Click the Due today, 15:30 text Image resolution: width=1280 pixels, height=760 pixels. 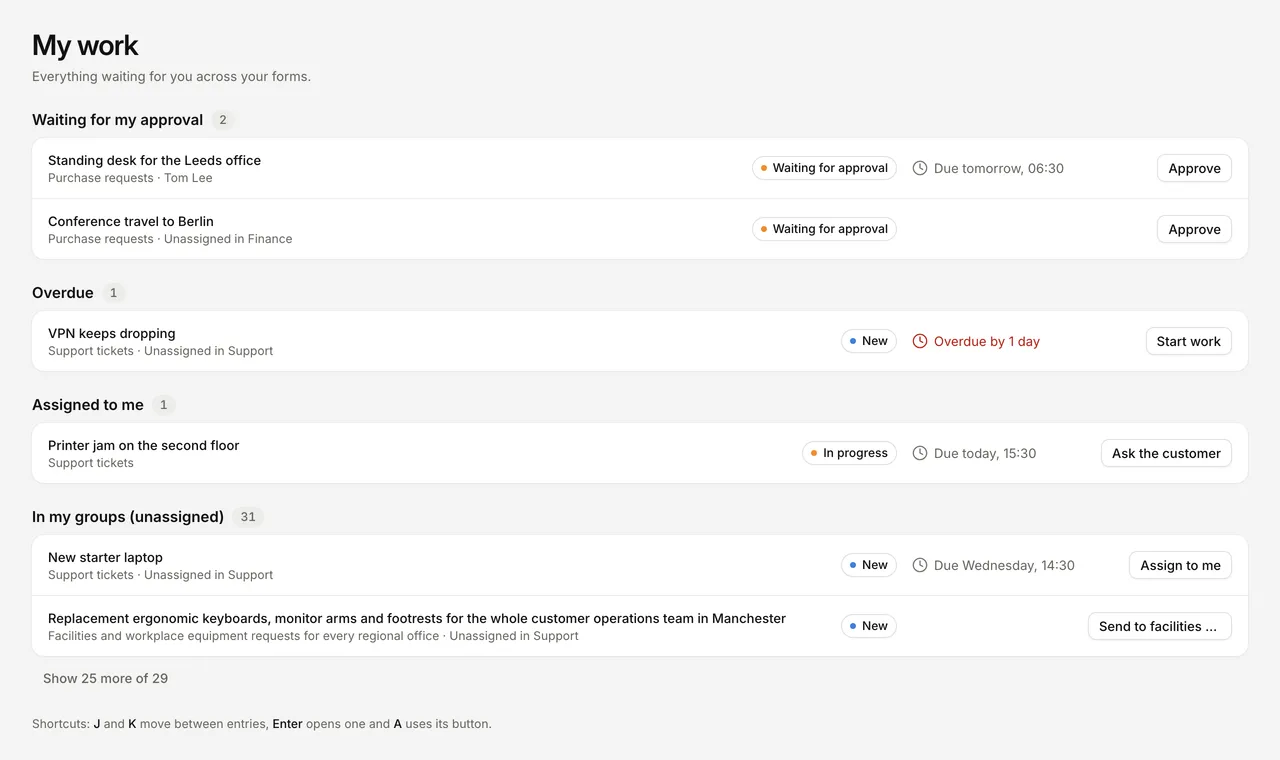(985, 453)
